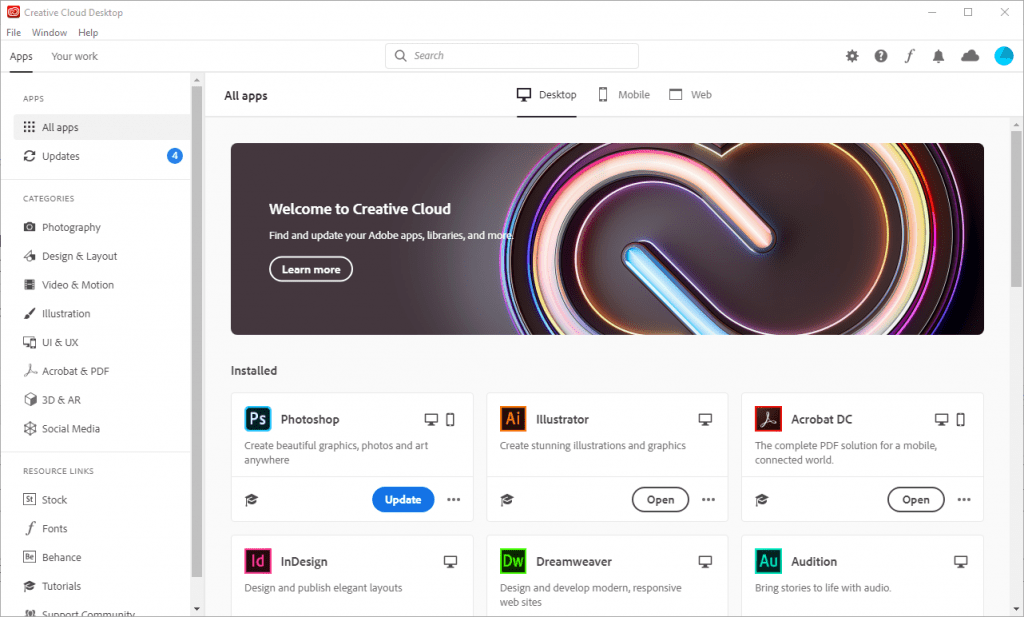Select All apps in the sidebar

pyautogui.click(x=102, y=127)
